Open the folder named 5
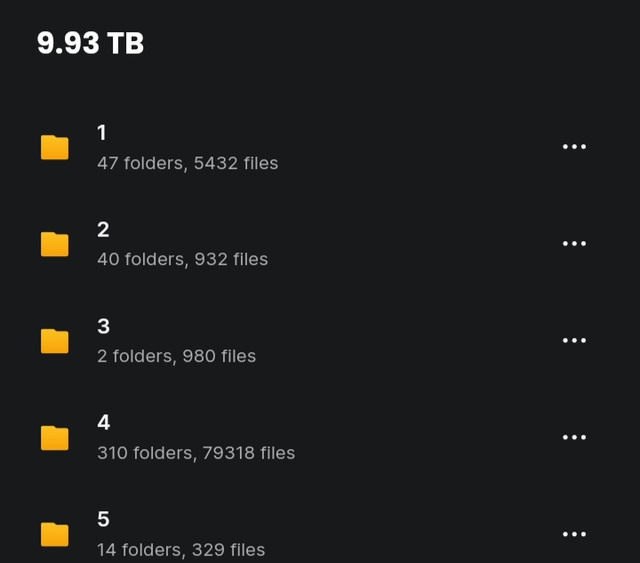Viewport: 640px width, 563px height. [103, 520]
